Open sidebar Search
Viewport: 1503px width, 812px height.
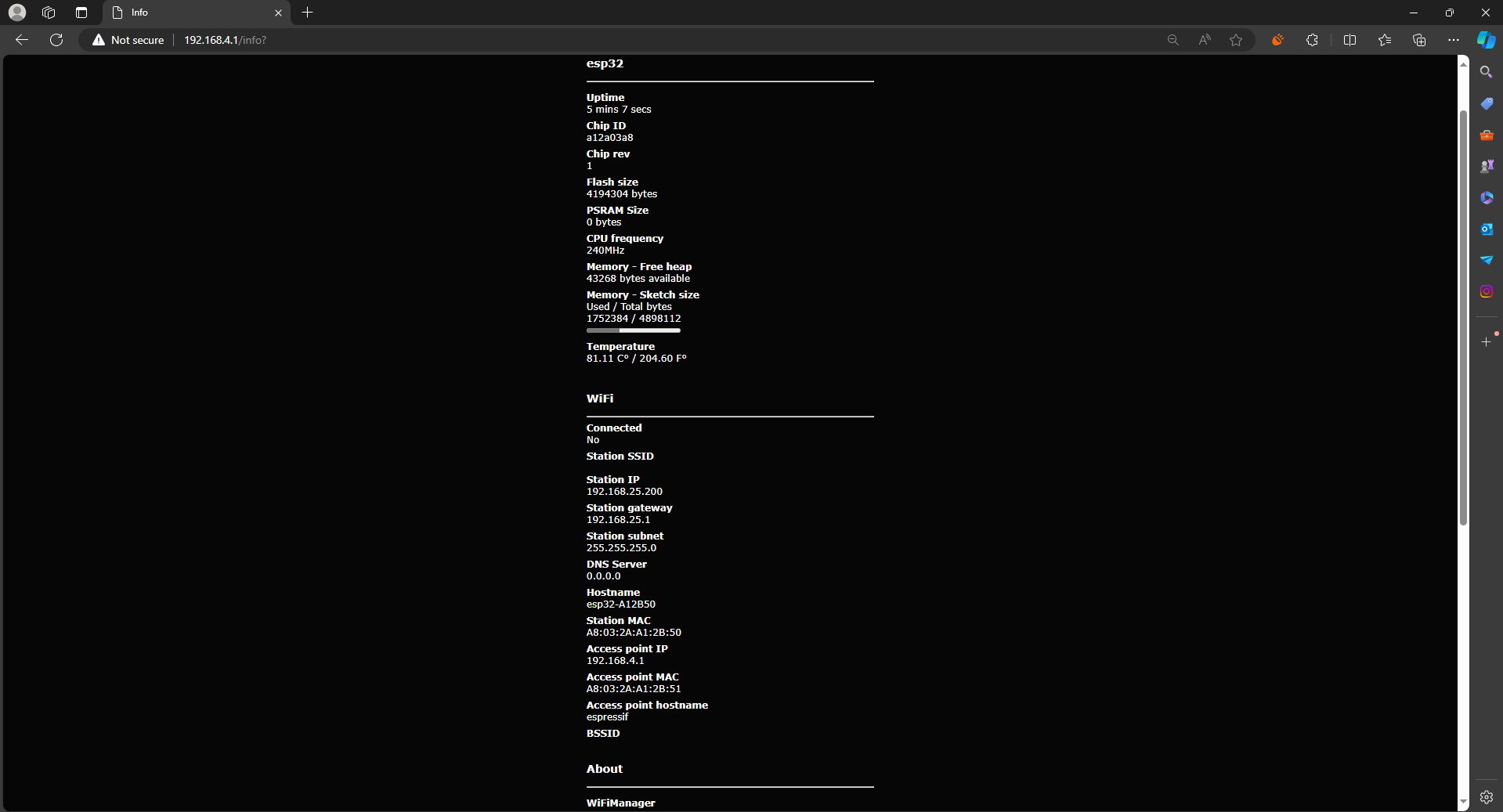[1486, 72]
